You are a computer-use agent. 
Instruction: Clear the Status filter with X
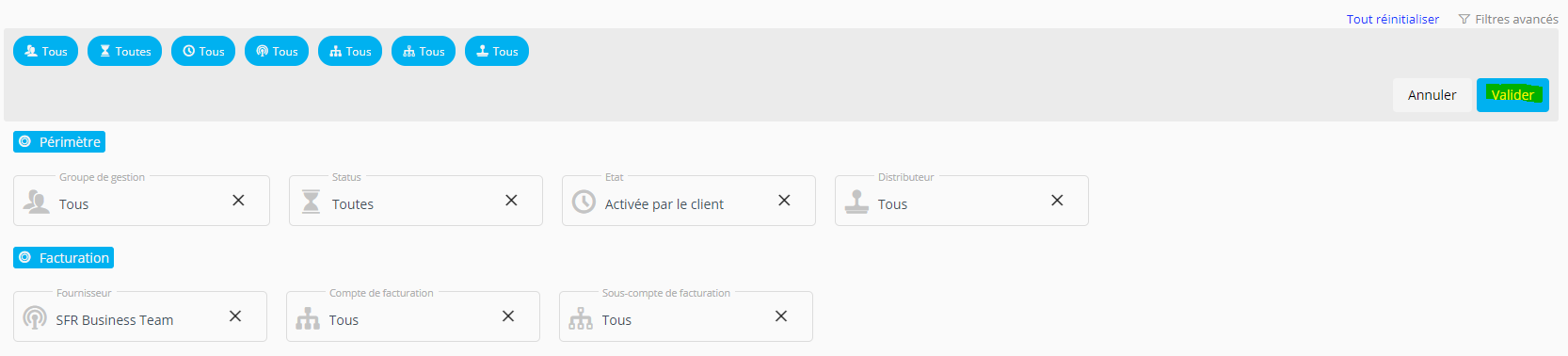tap(511, 201)
